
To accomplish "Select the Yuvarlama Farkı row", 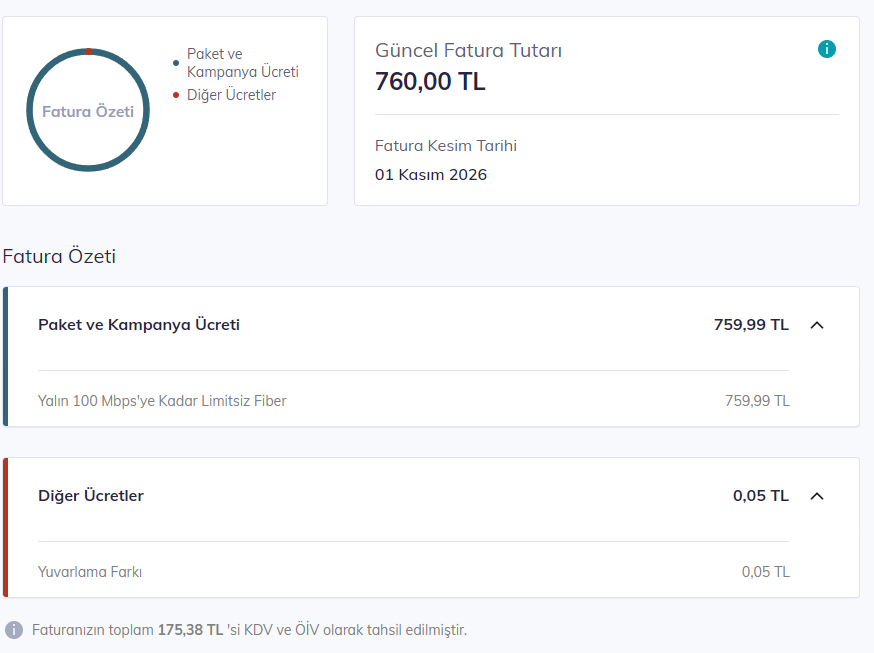I will click(x=414, y=572).
